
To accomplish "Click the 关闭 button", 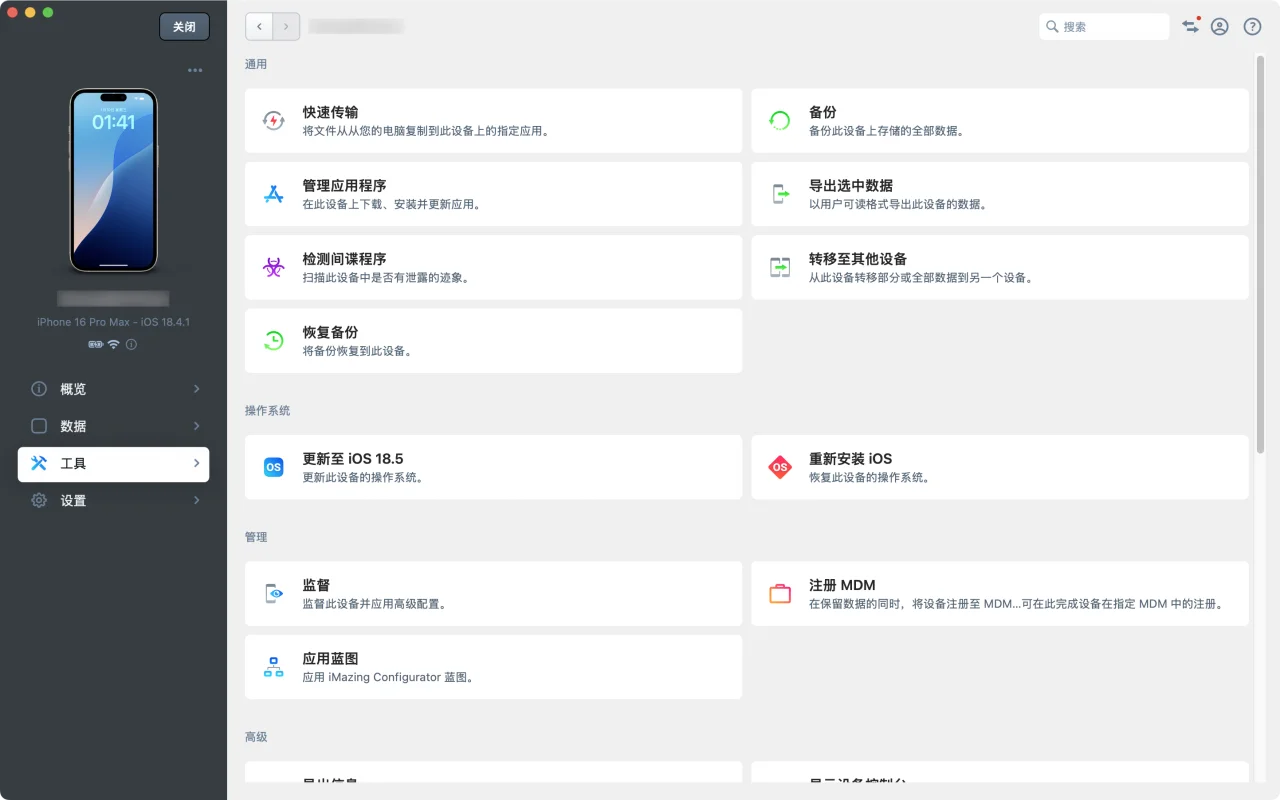I will click(184, 27).
